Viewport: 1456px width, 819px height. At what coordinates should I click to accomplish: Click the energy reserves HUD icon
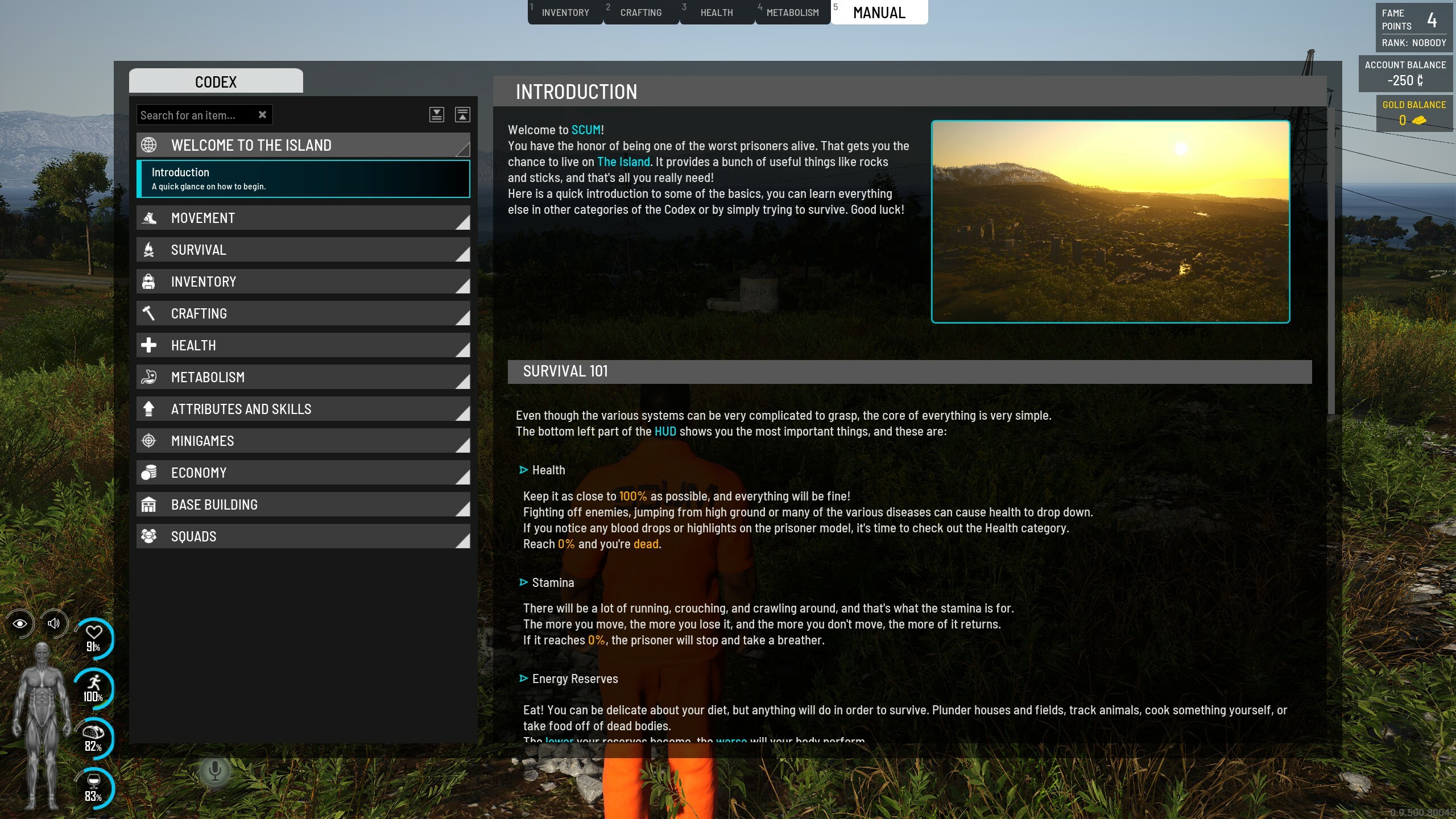(x=93, y=733)
